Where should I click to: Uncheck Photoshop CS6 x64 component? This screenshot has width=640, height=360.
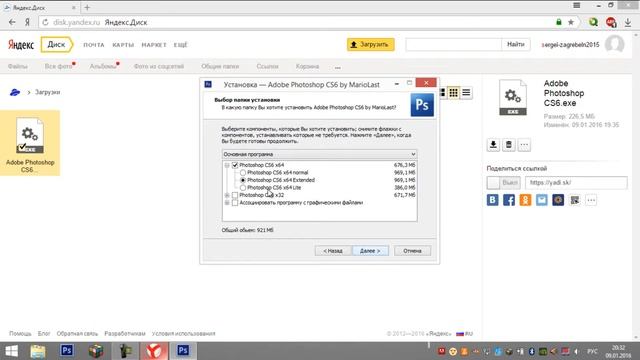[235, 165]
